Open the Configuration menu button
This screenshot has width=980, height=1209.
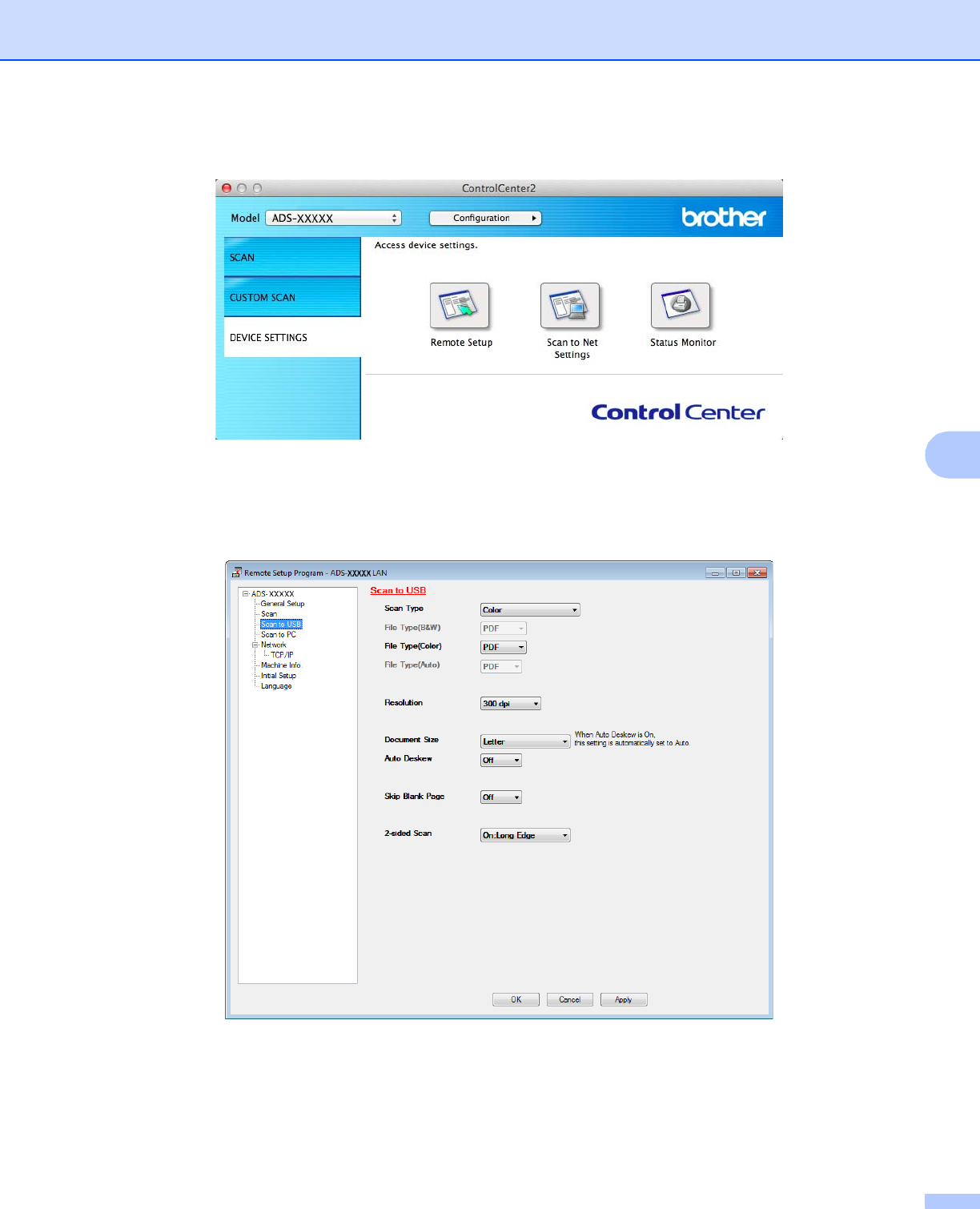coord(485,218)
